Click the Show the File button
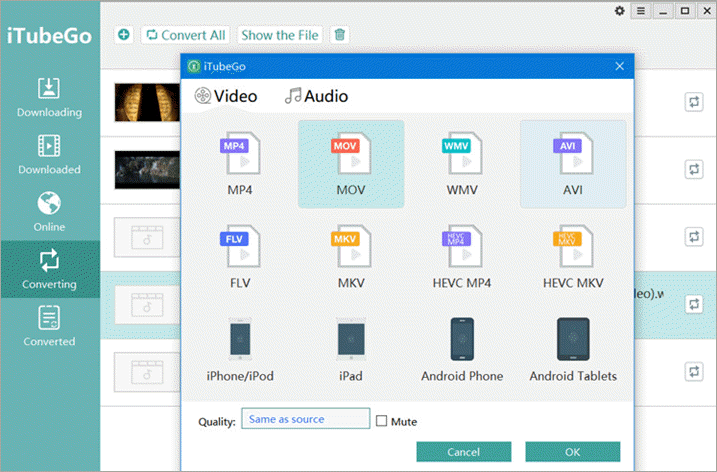The image size is (717, 472). point(280,35)
